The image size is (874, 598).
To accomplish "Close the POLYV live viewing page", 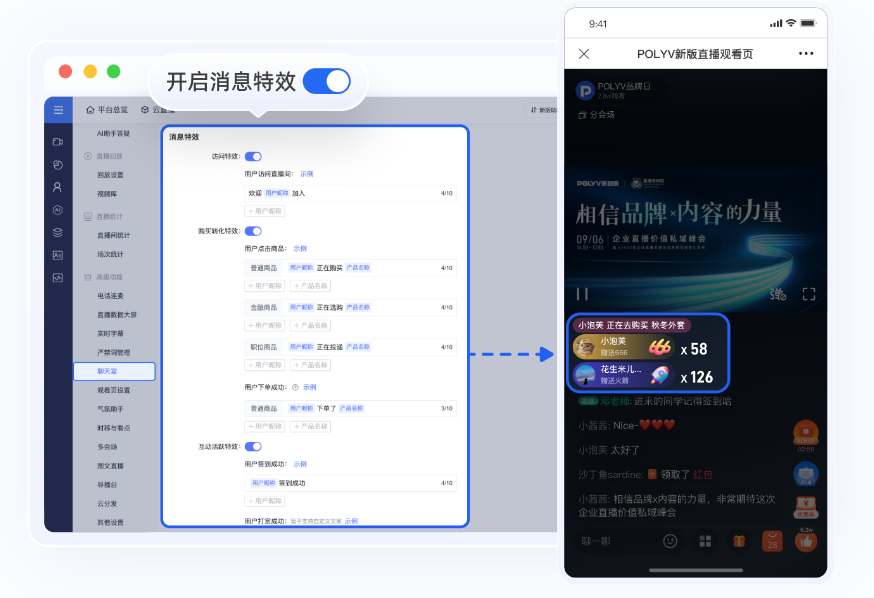I will [x=584, y=54].
